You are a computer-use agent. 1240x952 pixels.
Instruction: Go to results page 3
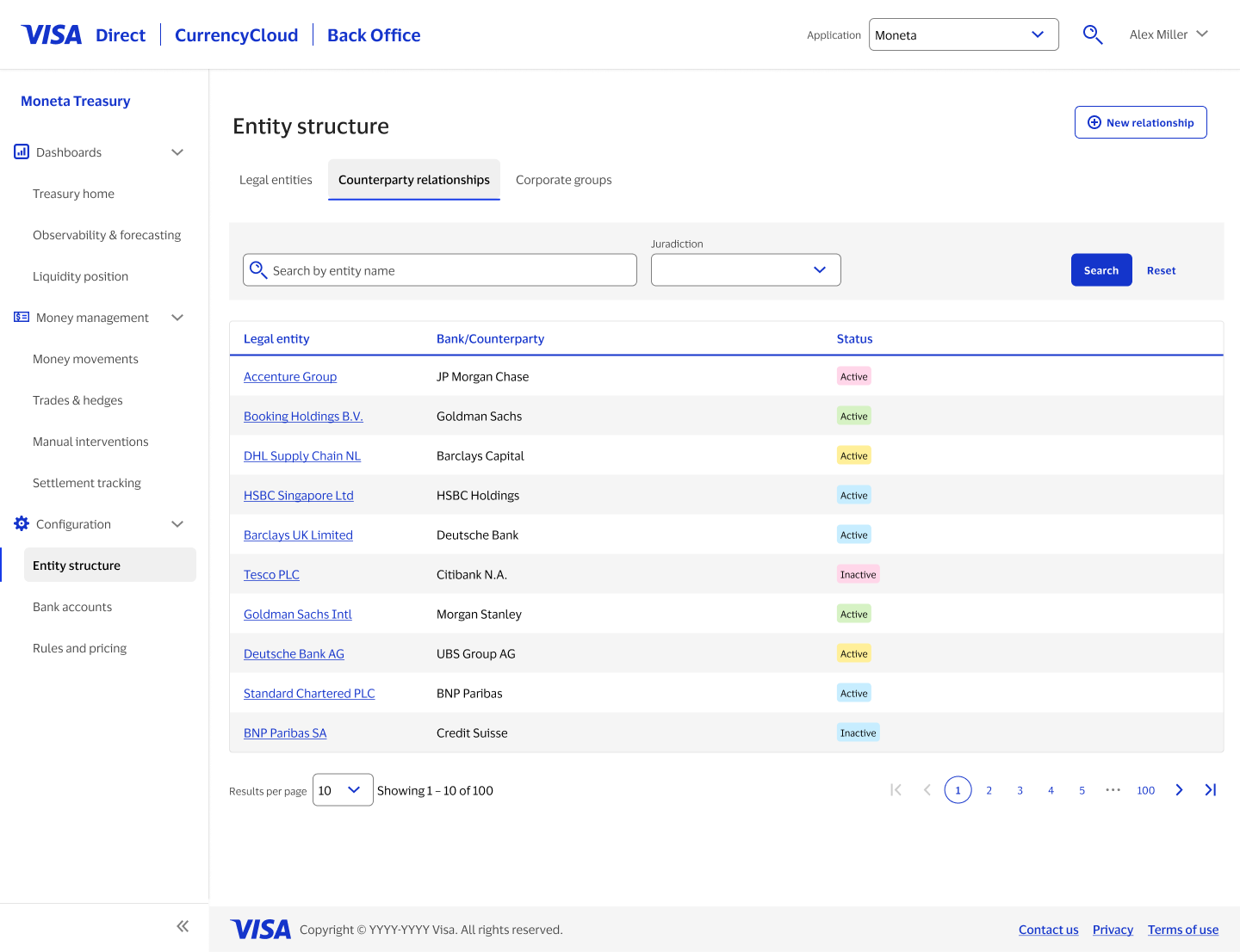click(1020, 790)
